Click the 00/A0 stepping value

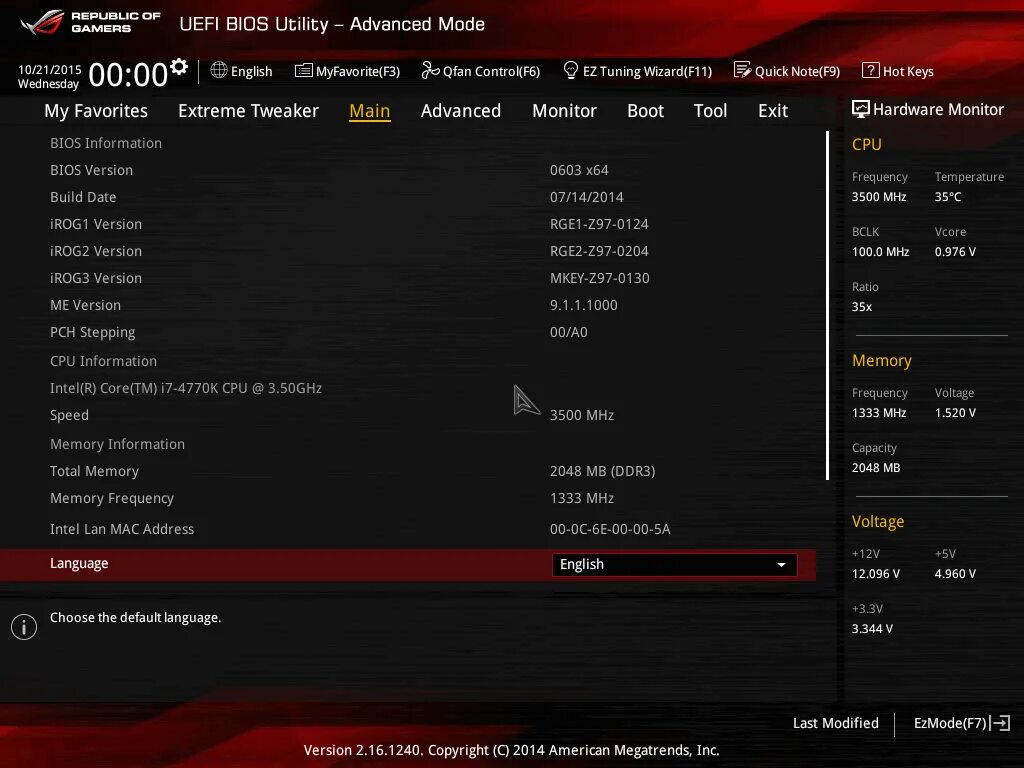coord(569,332)
